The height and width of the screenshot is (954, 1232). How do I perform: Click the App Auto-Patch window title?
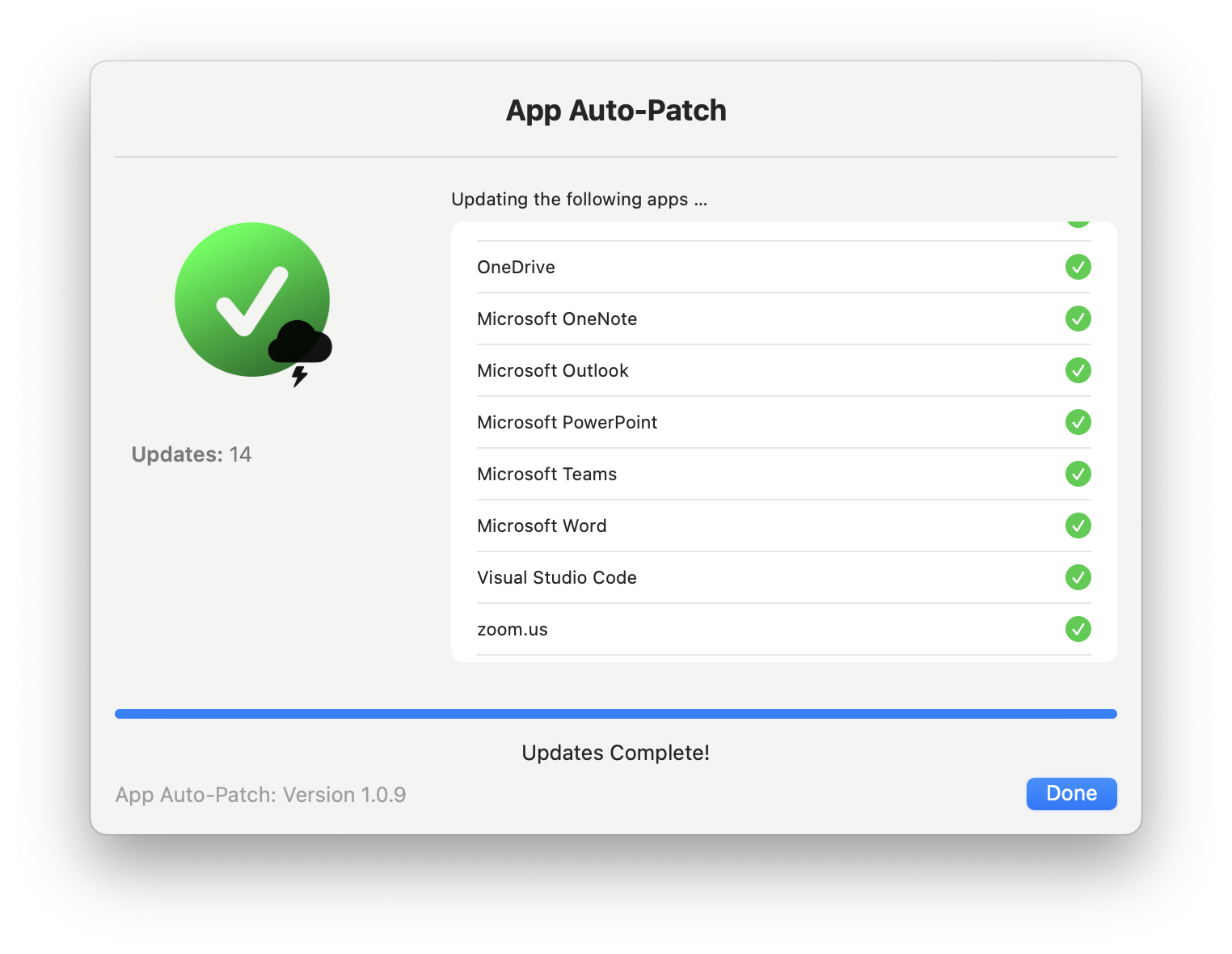point(616,110)
